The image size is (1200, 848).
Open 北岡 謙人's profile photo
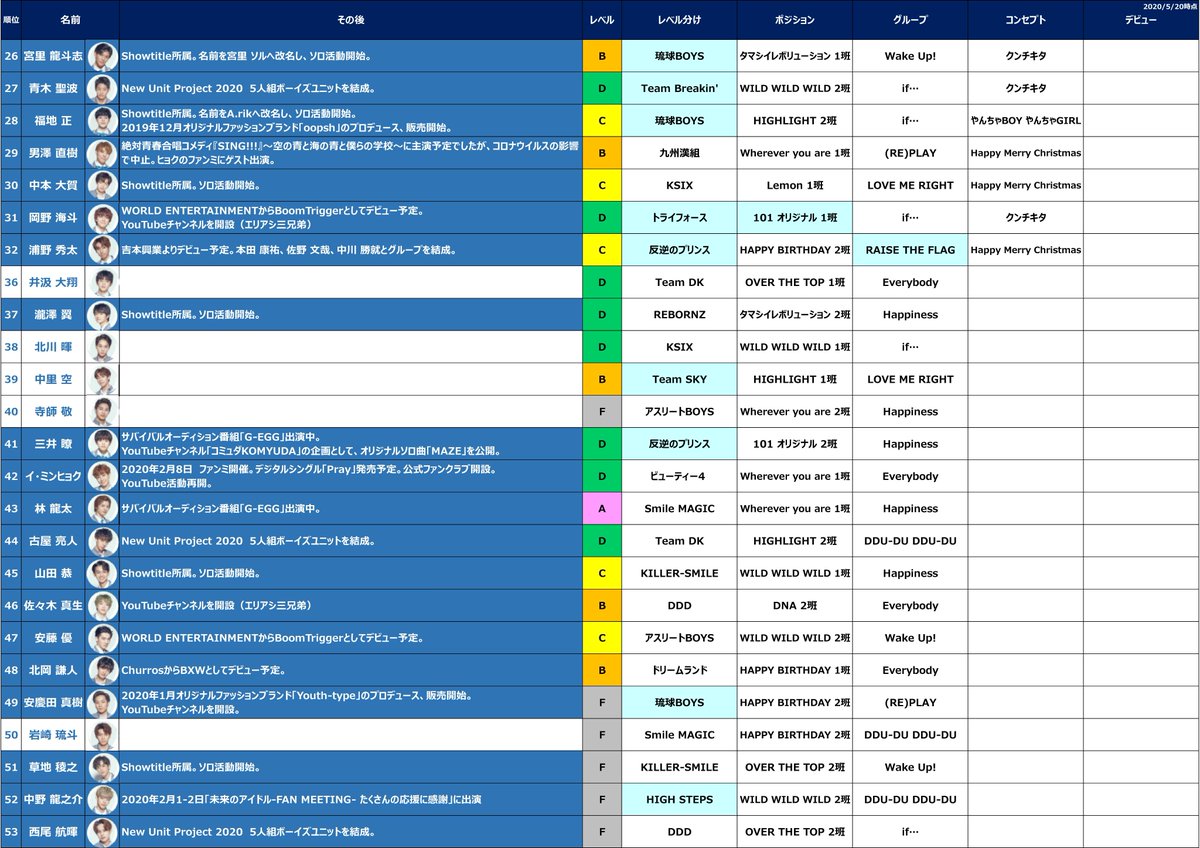(102, 670)
